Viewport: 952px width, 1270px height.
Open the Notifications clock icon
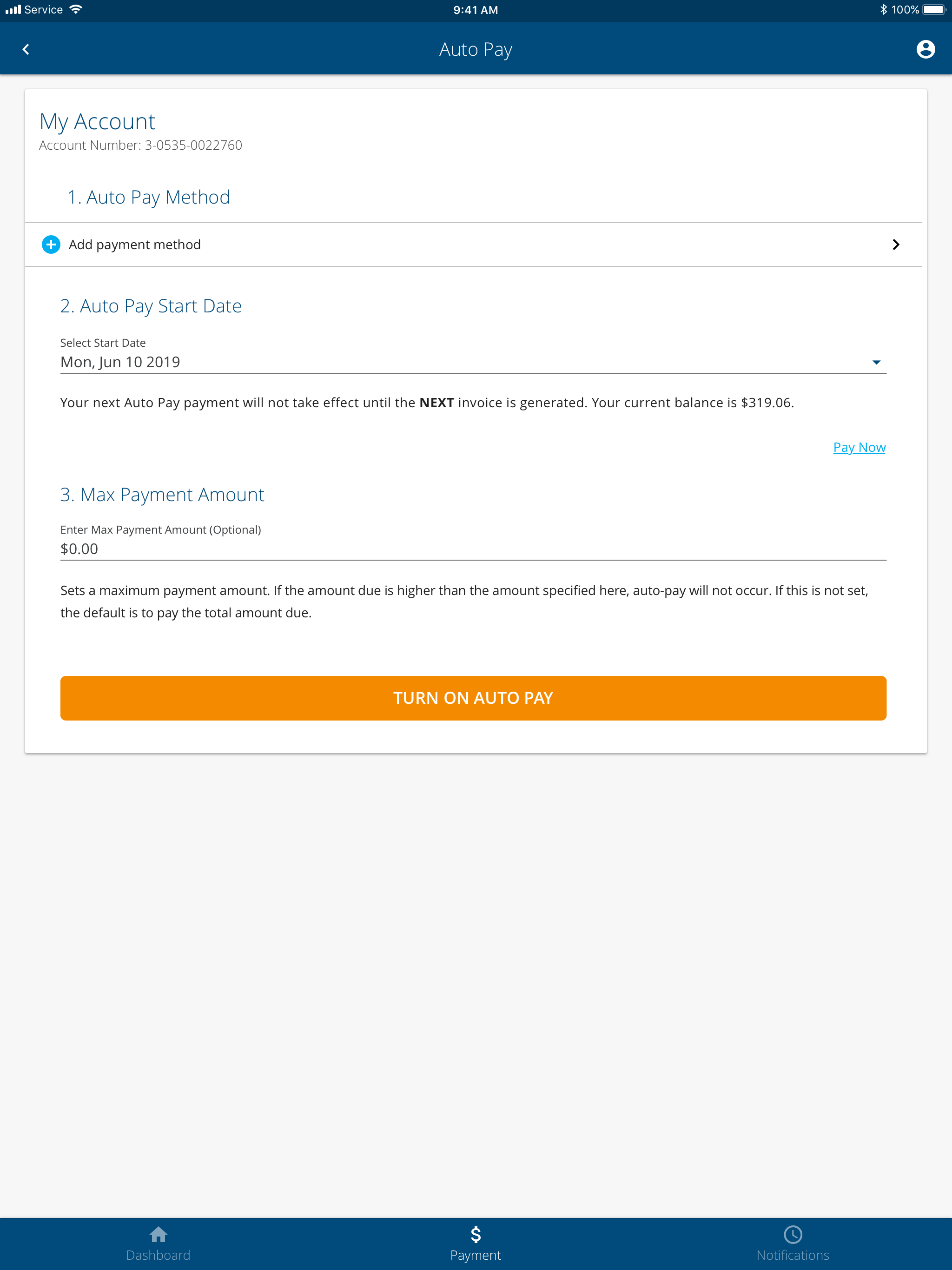(793, 1234)
